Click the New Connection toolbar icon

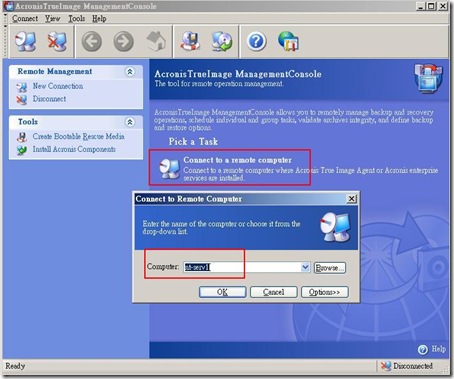pyautogui.click(x=26, y=41)
